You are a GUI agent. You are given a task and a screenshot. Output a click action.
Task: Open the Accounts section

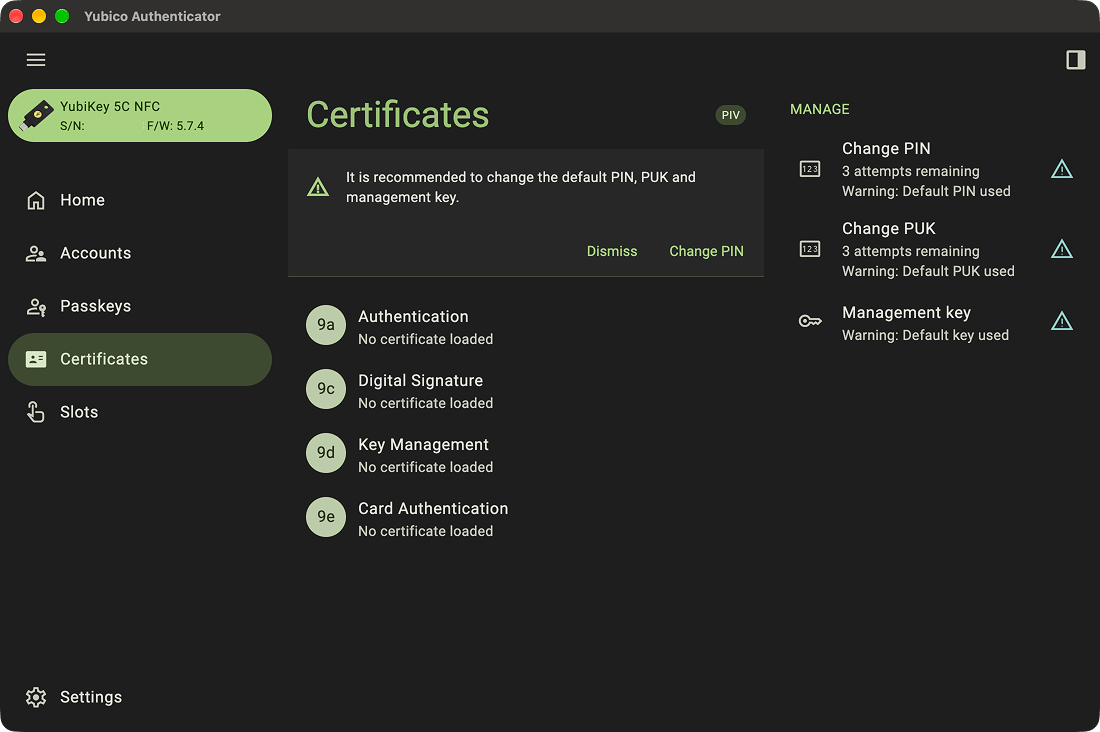click(140, 253)
